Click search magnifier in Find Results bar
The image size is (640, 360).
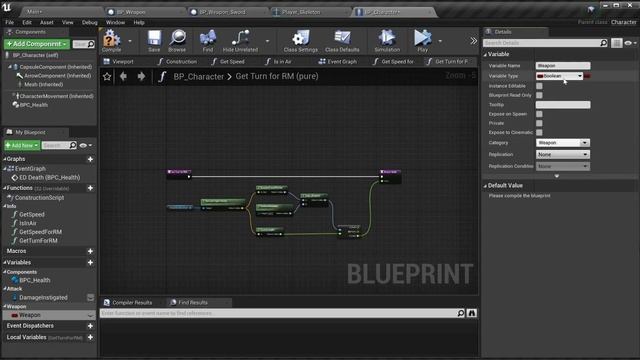point(461,313)
